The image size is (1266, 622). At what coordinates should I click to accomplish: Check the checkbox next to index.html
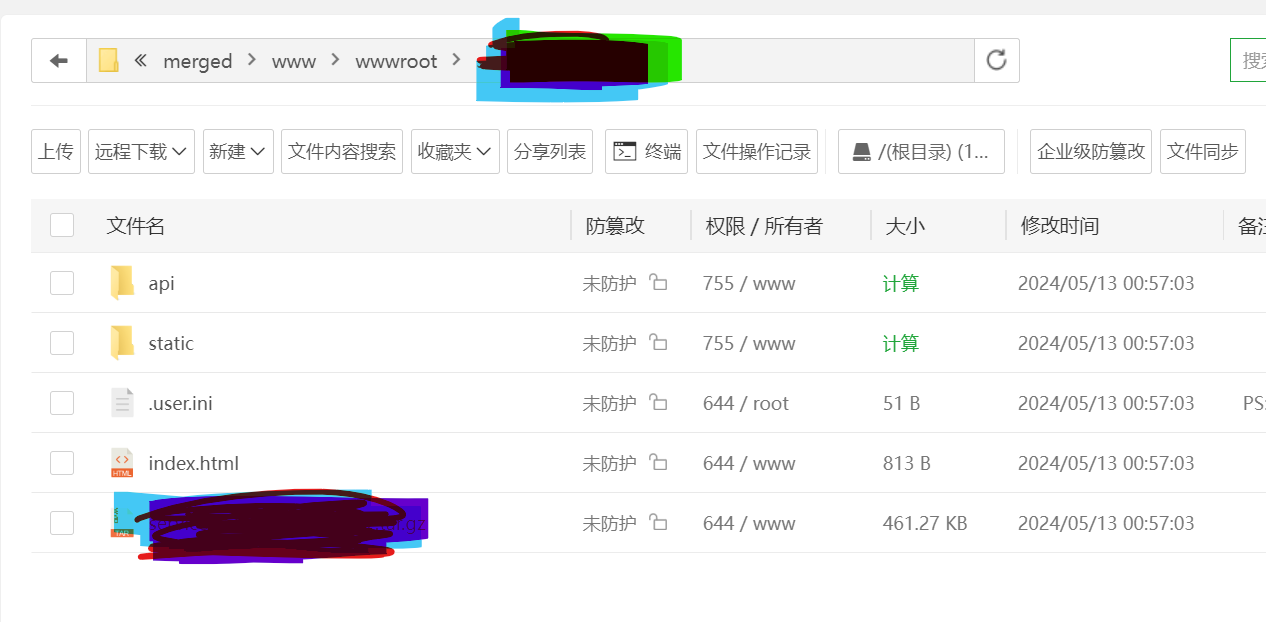(x=62, y=463)
